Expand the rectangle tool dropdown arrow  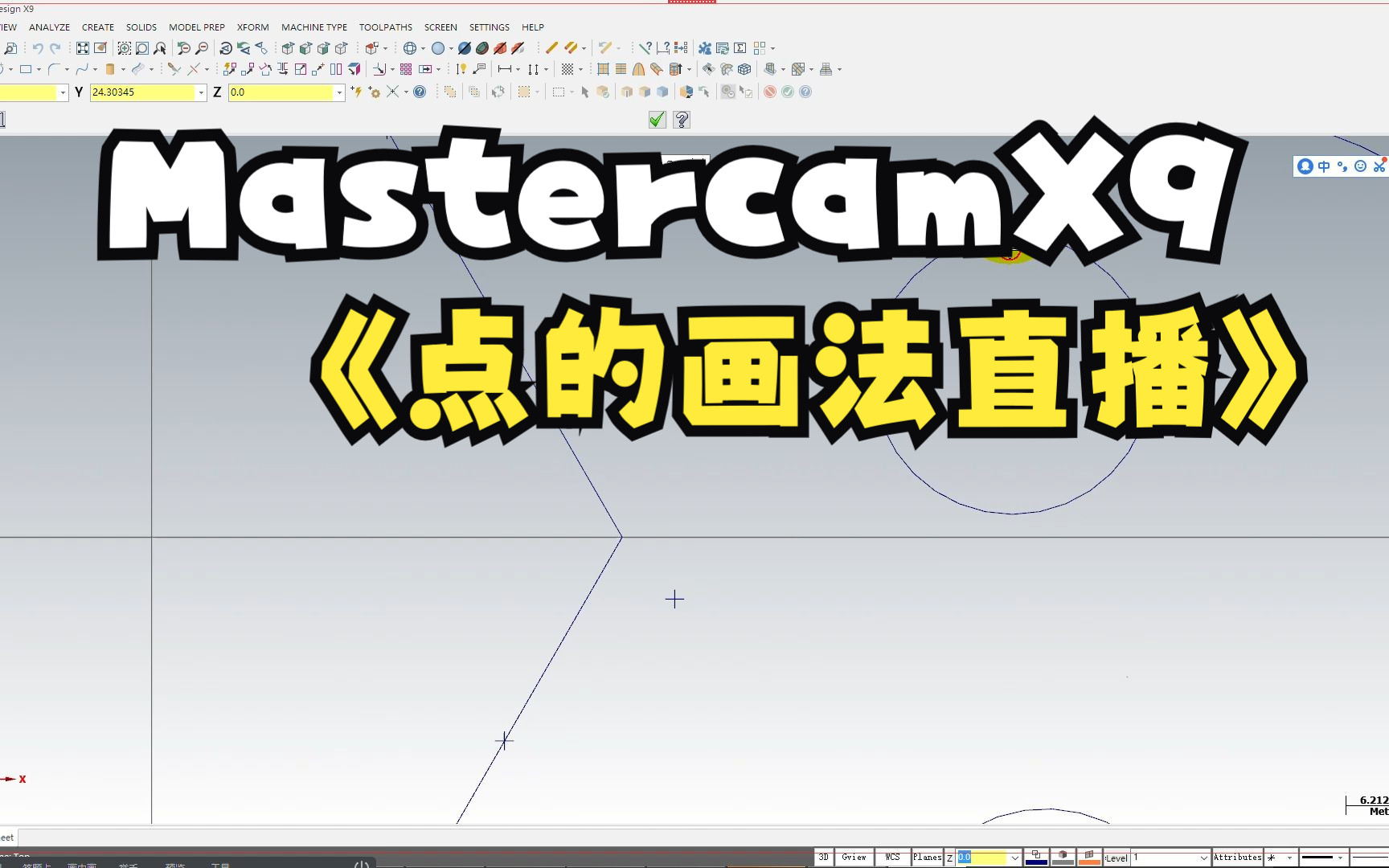coord(39,69)
